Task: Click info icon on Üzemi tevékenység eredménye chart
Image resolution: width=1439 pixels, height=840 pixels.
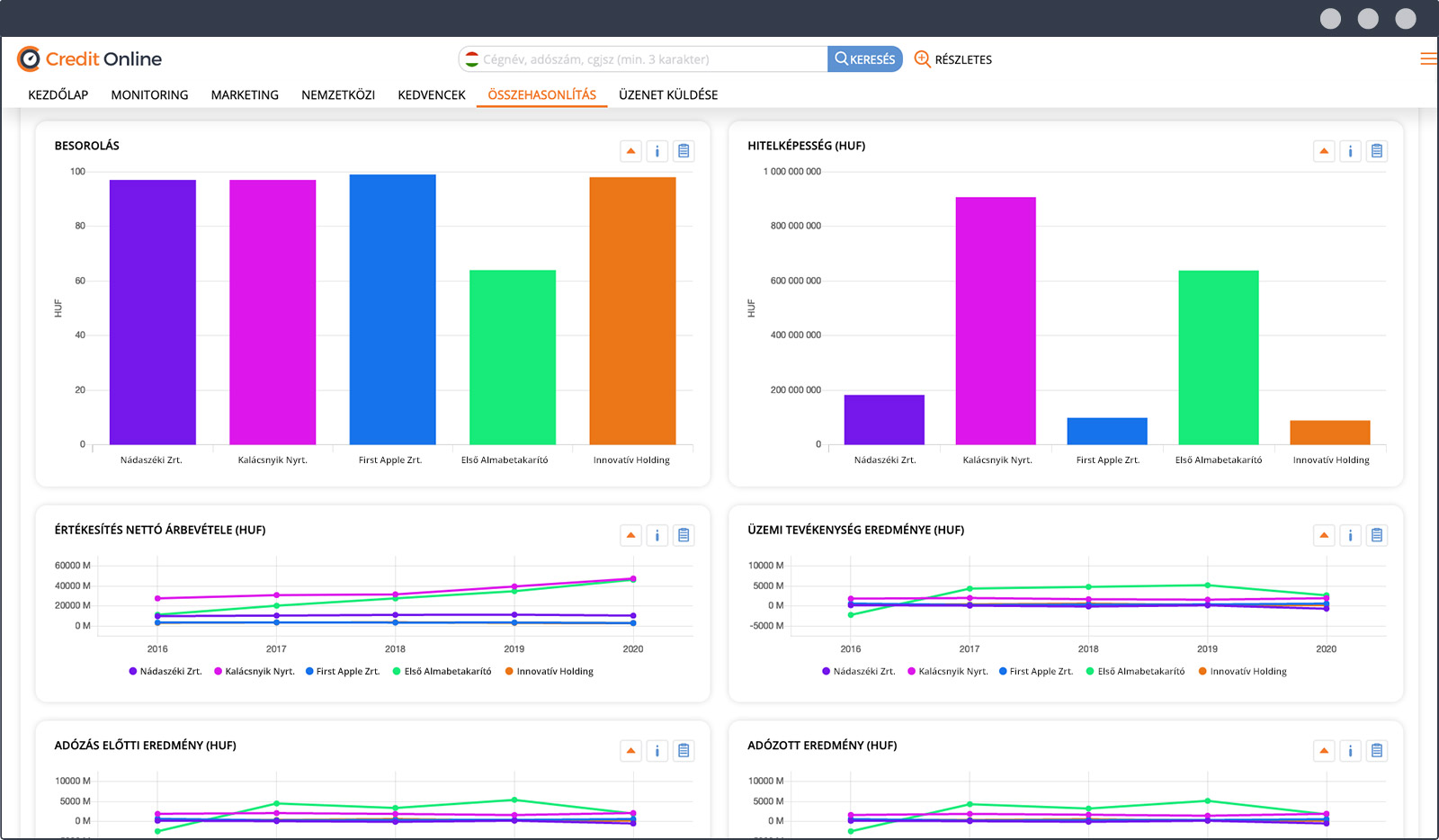Action: tap(1350, 536)
